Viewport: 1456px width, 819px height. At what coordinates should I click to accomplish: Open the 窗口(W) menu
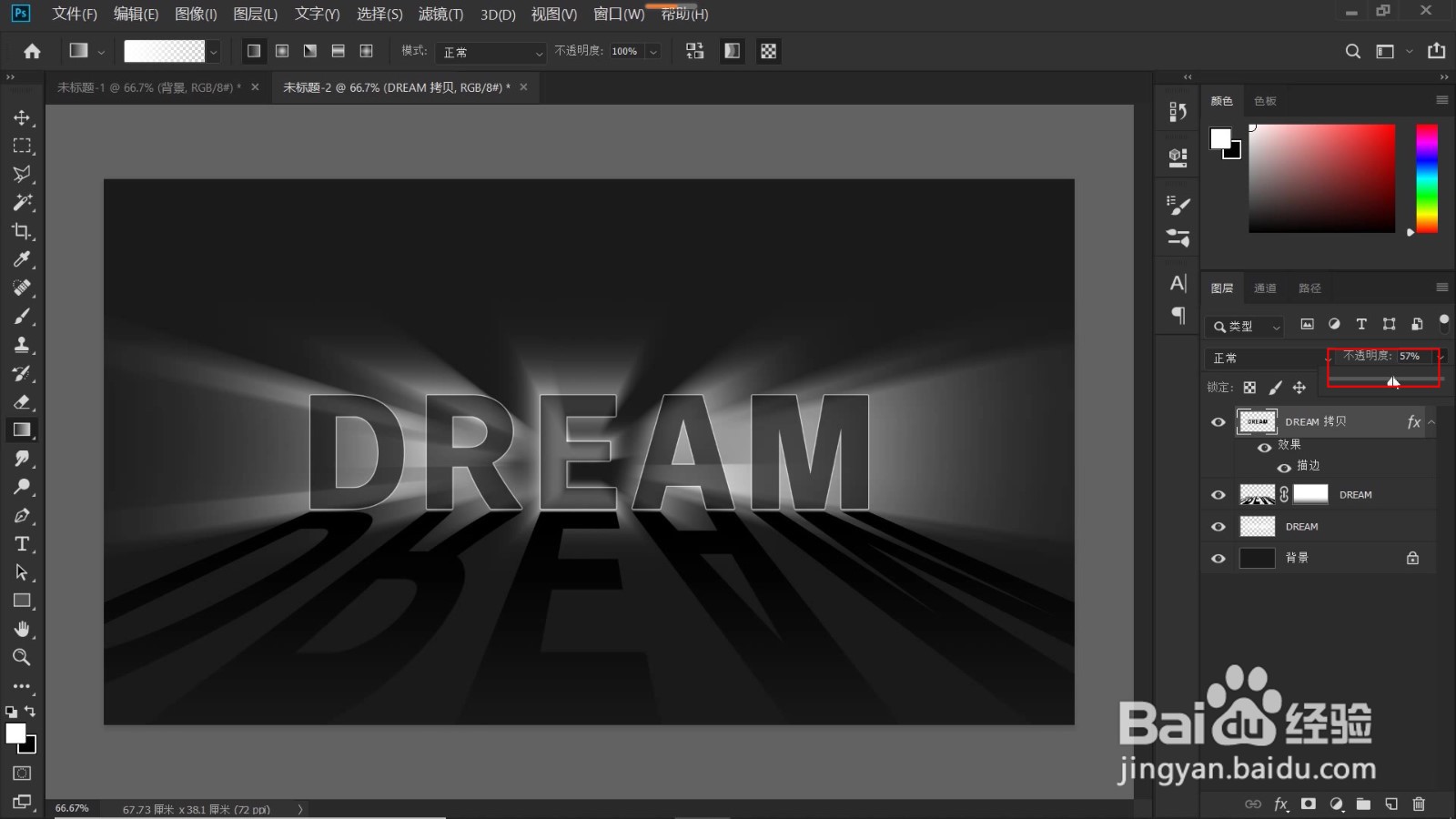tap(619, 15)
